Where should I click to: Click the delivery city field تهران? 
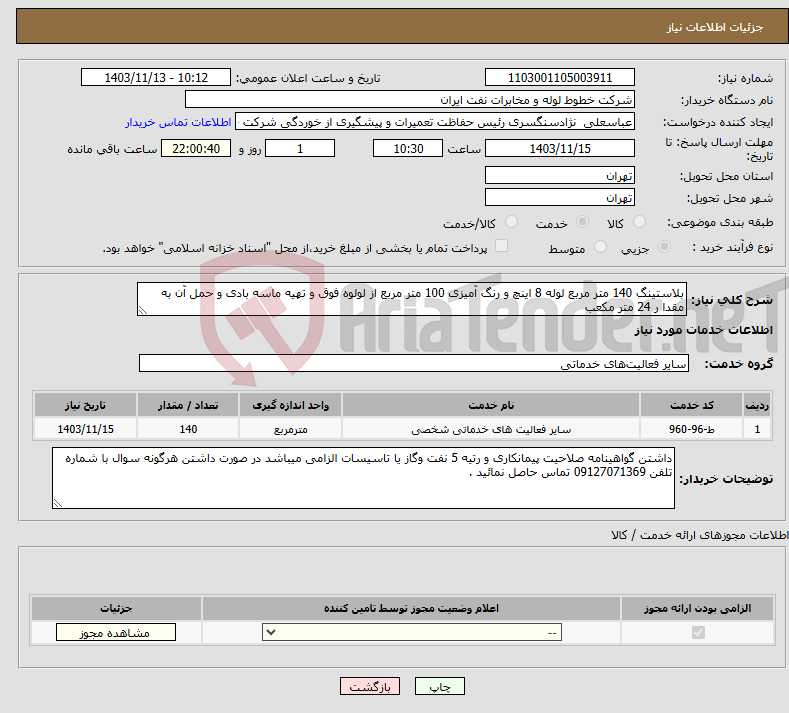point(560,197)
